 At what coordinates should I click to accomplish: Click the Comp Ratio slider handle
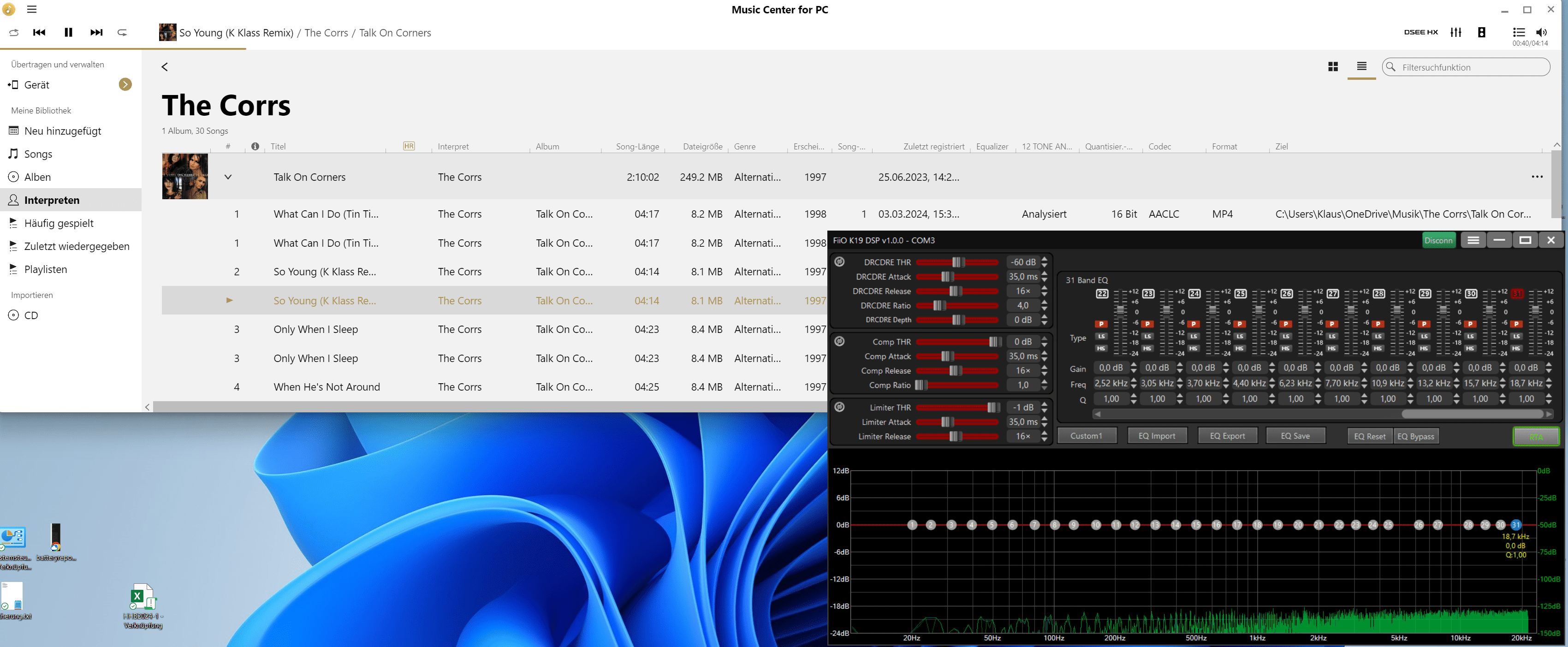921,385
